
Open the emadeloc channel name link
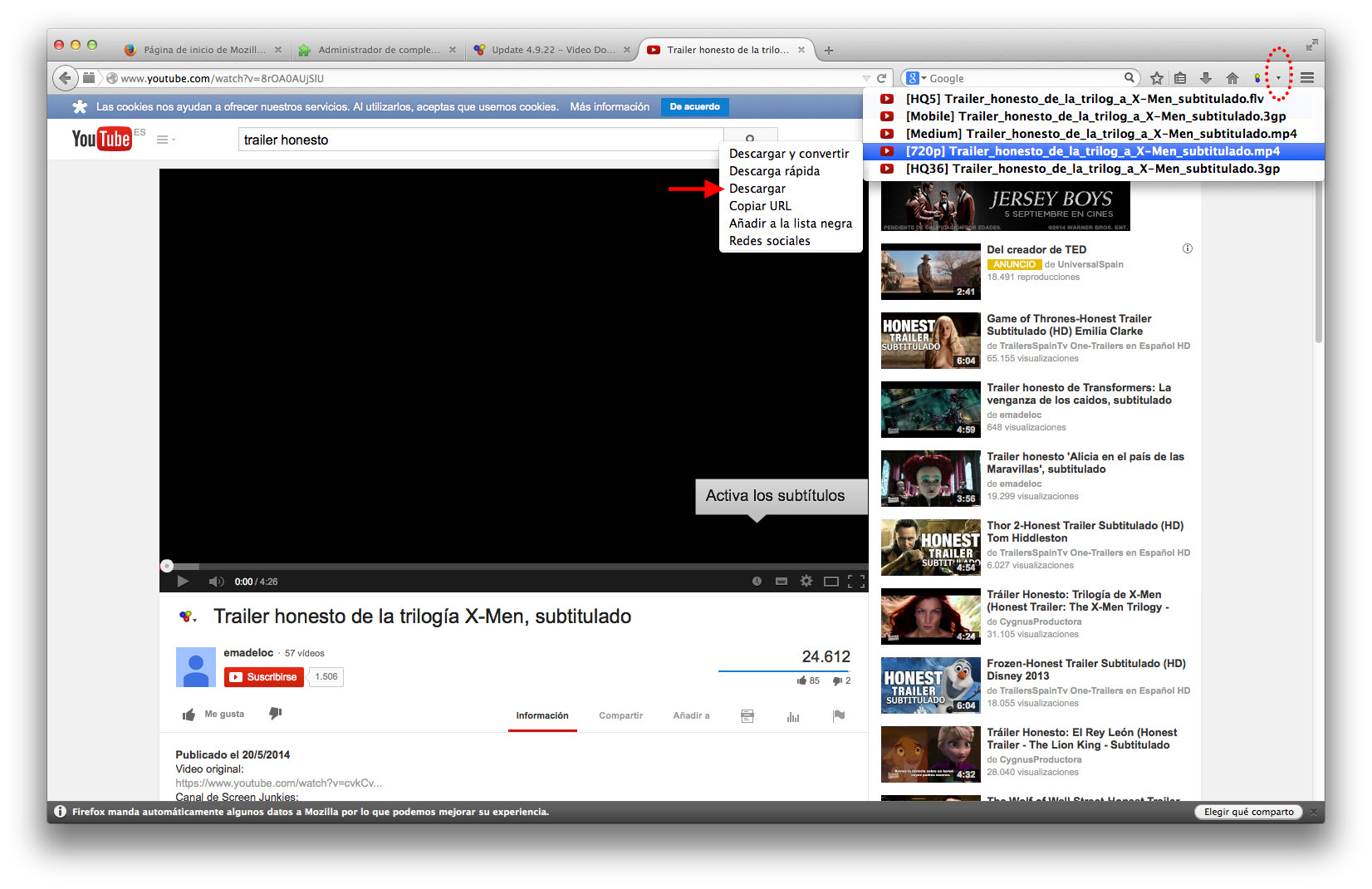click(x=248, y=652)
